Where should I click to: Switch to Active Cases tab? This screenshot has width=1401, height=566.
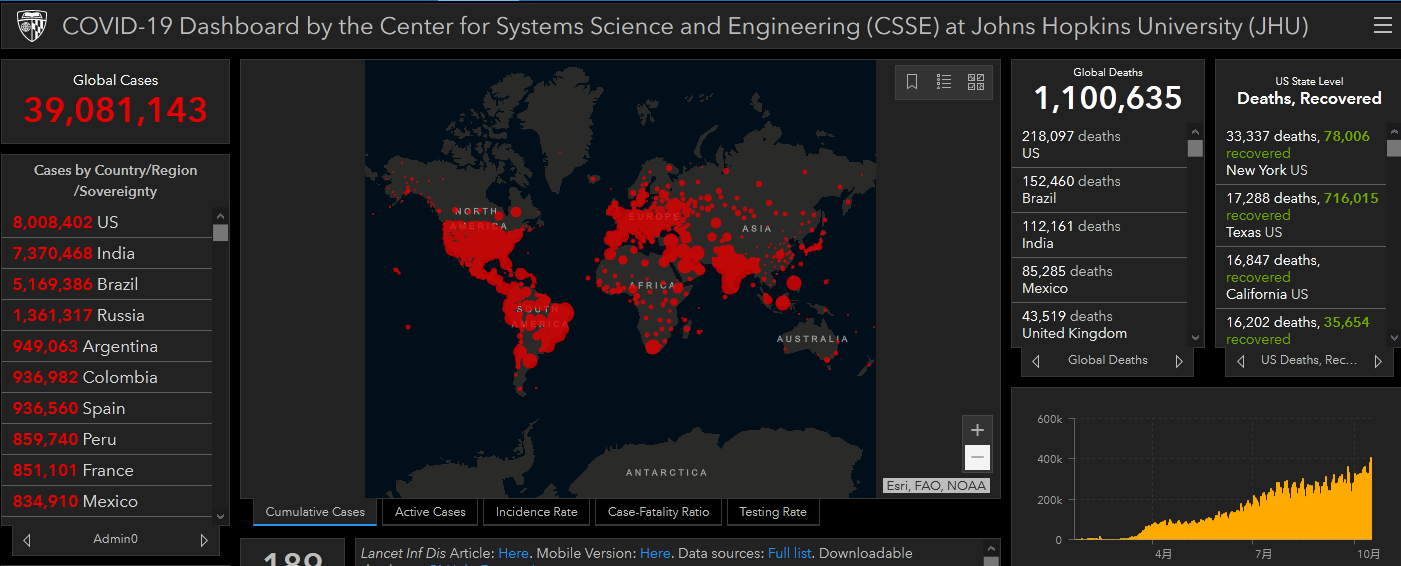coord(430,512)
